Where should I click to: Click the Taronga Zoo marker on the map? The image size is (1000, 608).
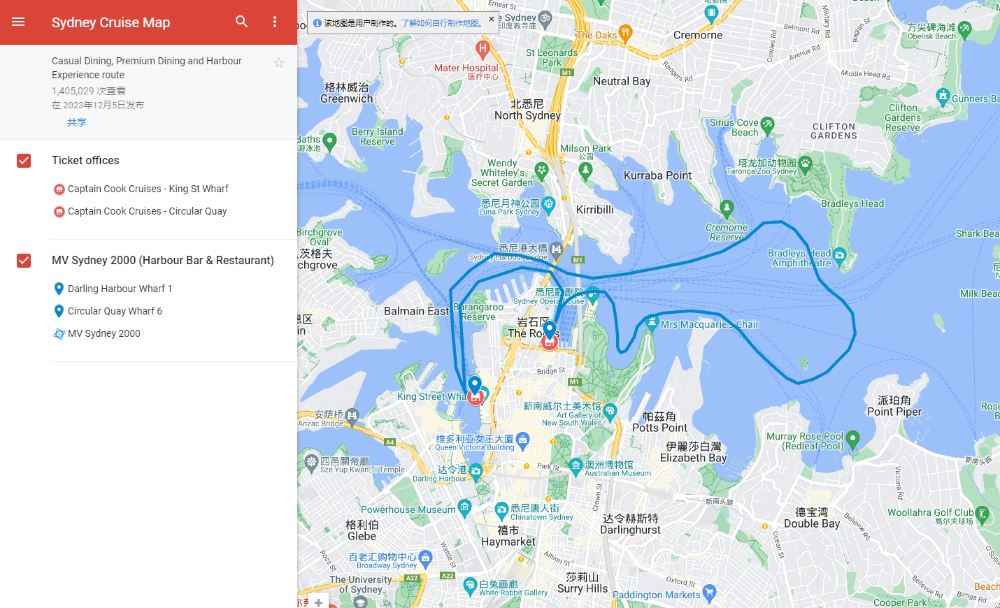805,163
